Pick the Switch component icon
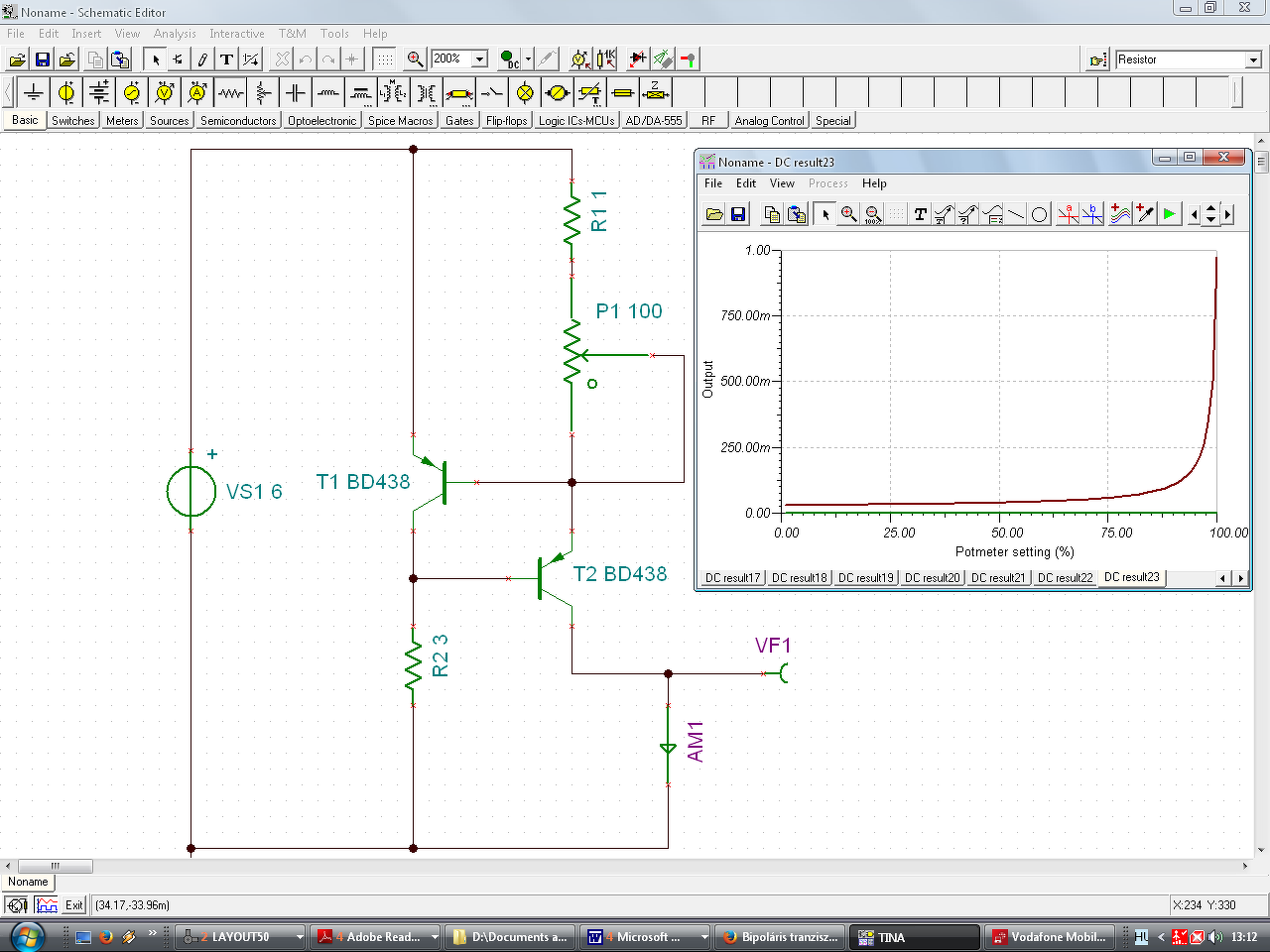 pyautogui.click(x=492, y=93)
